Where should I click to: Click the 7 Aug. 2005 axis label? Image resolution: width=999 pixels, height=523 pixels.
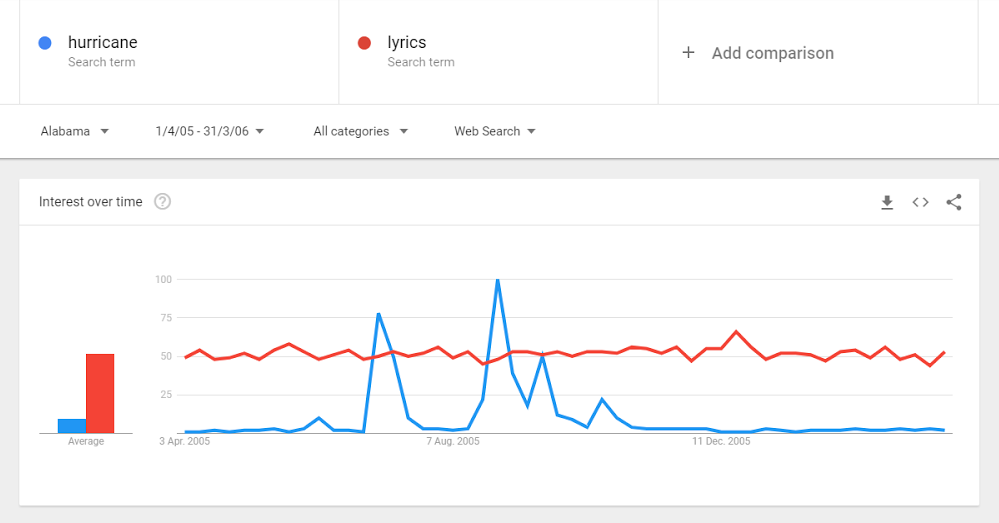point(453,441)
